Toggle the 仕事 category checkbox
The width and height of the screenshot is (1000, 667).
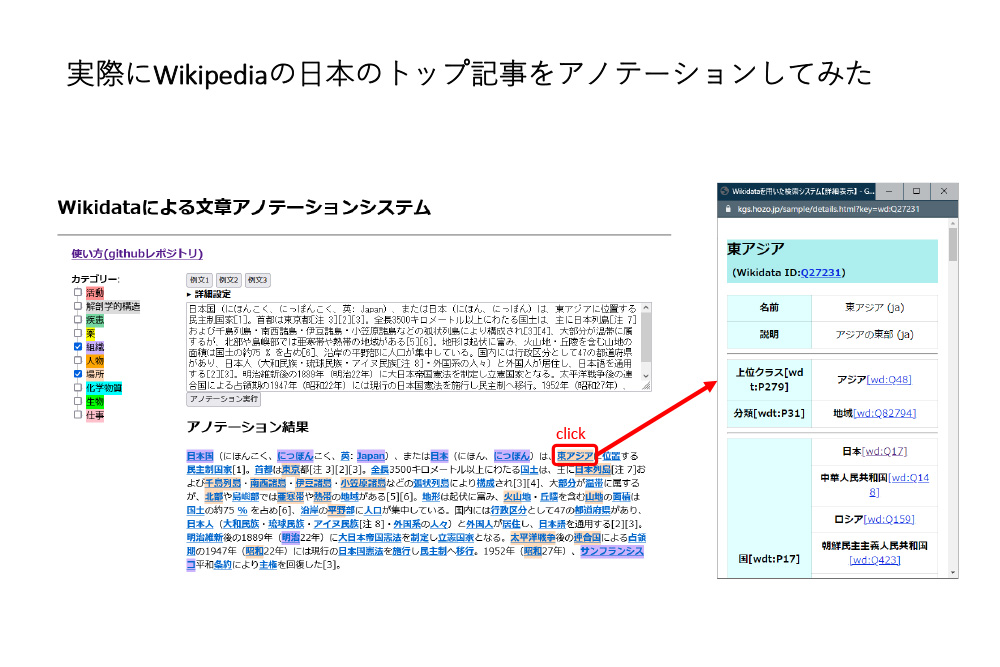click(x=78, y=414)
